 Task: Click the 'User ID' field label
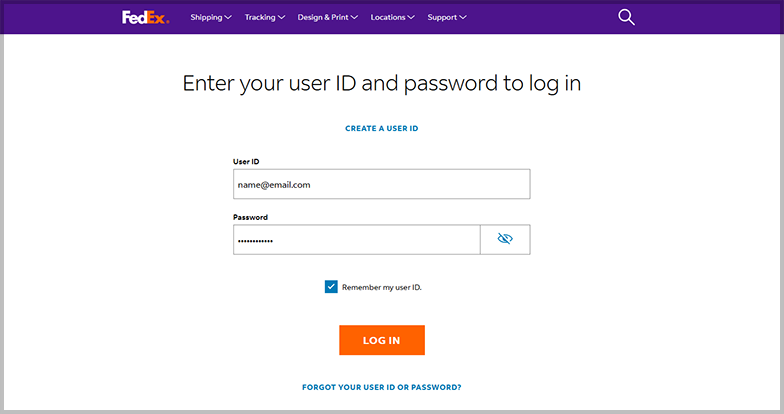click(246, 161)
